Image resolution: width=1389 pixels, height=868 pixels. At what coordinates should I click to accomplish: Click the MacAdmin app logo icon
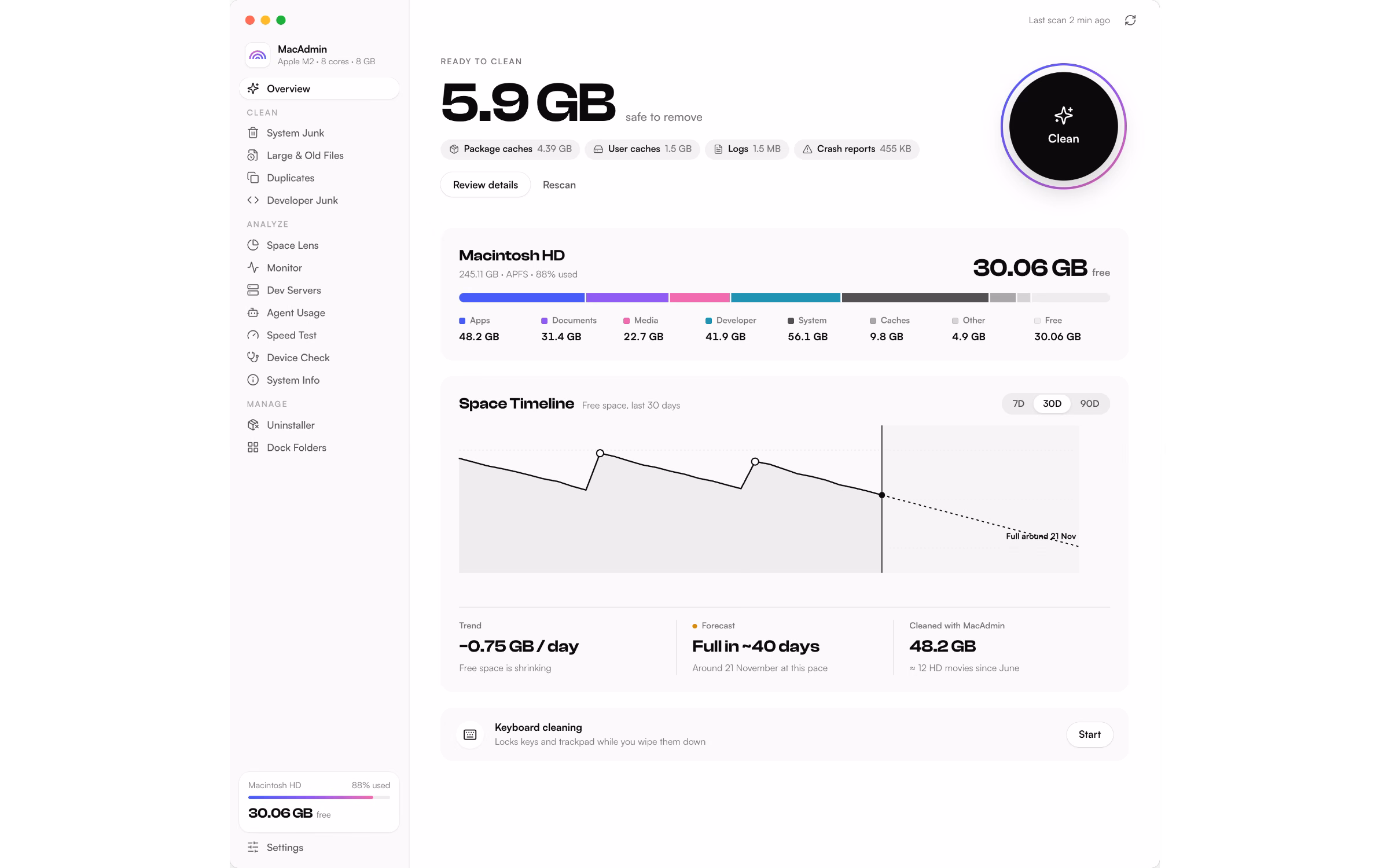[258, 55]
